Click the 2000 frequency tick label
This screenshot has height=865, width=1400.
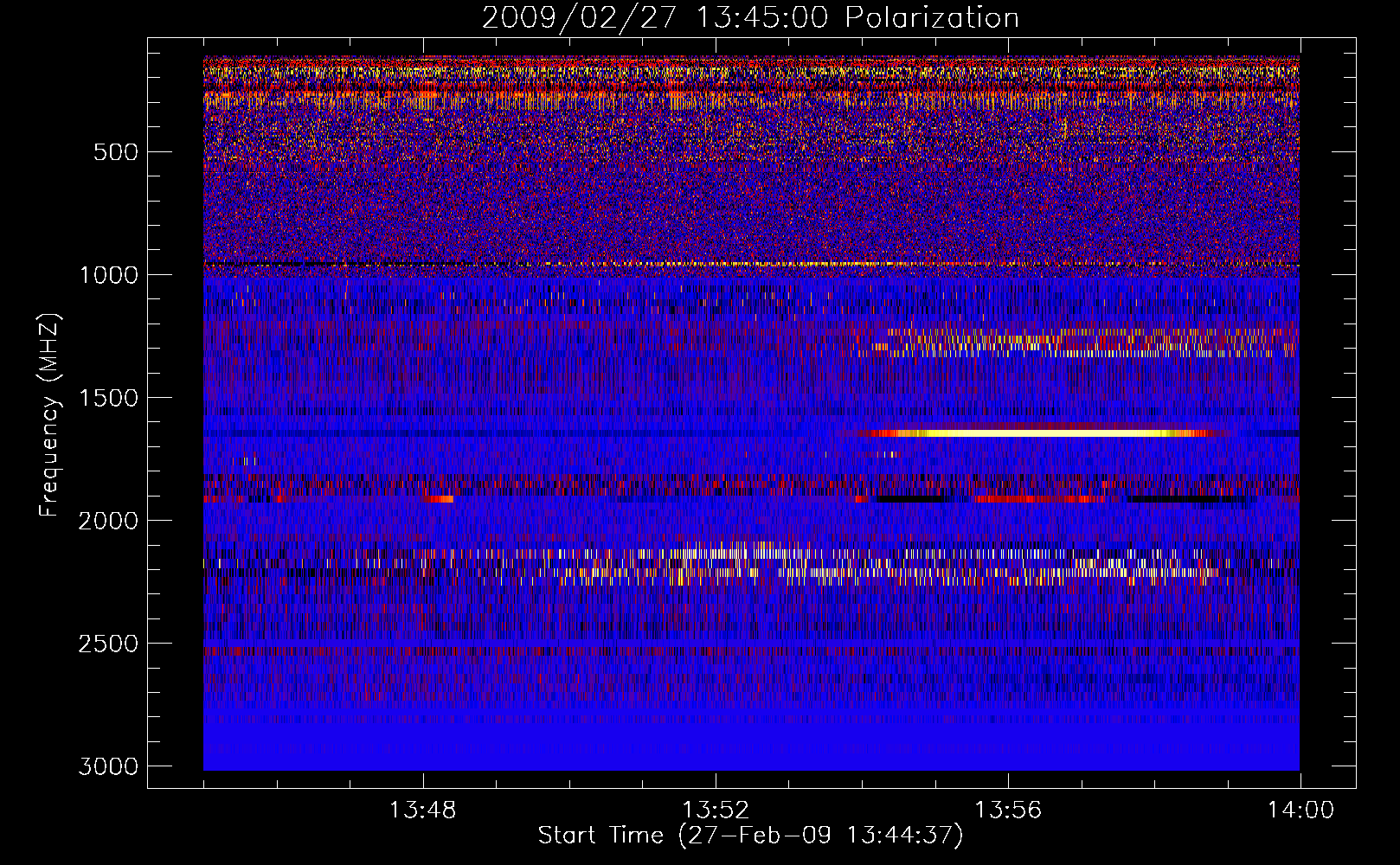point(108,521)
